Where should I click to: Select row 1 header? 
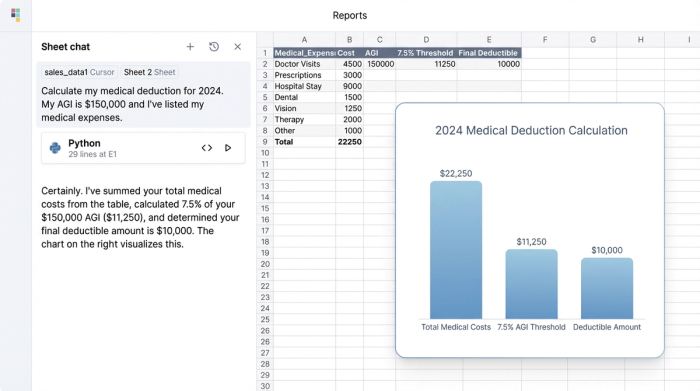[x=265, y=53]
